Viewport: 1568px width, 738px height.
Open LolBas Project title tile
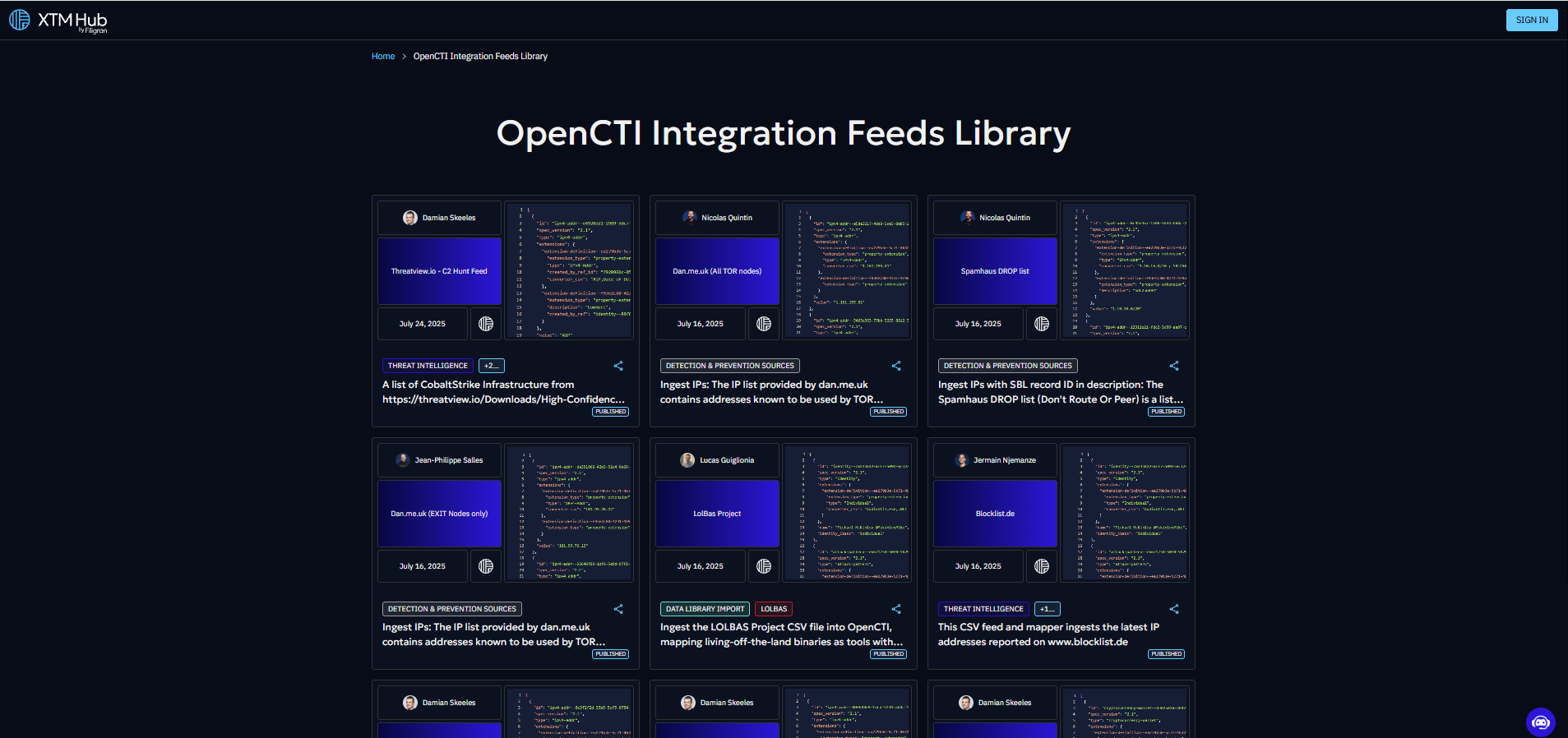(717, 514)
